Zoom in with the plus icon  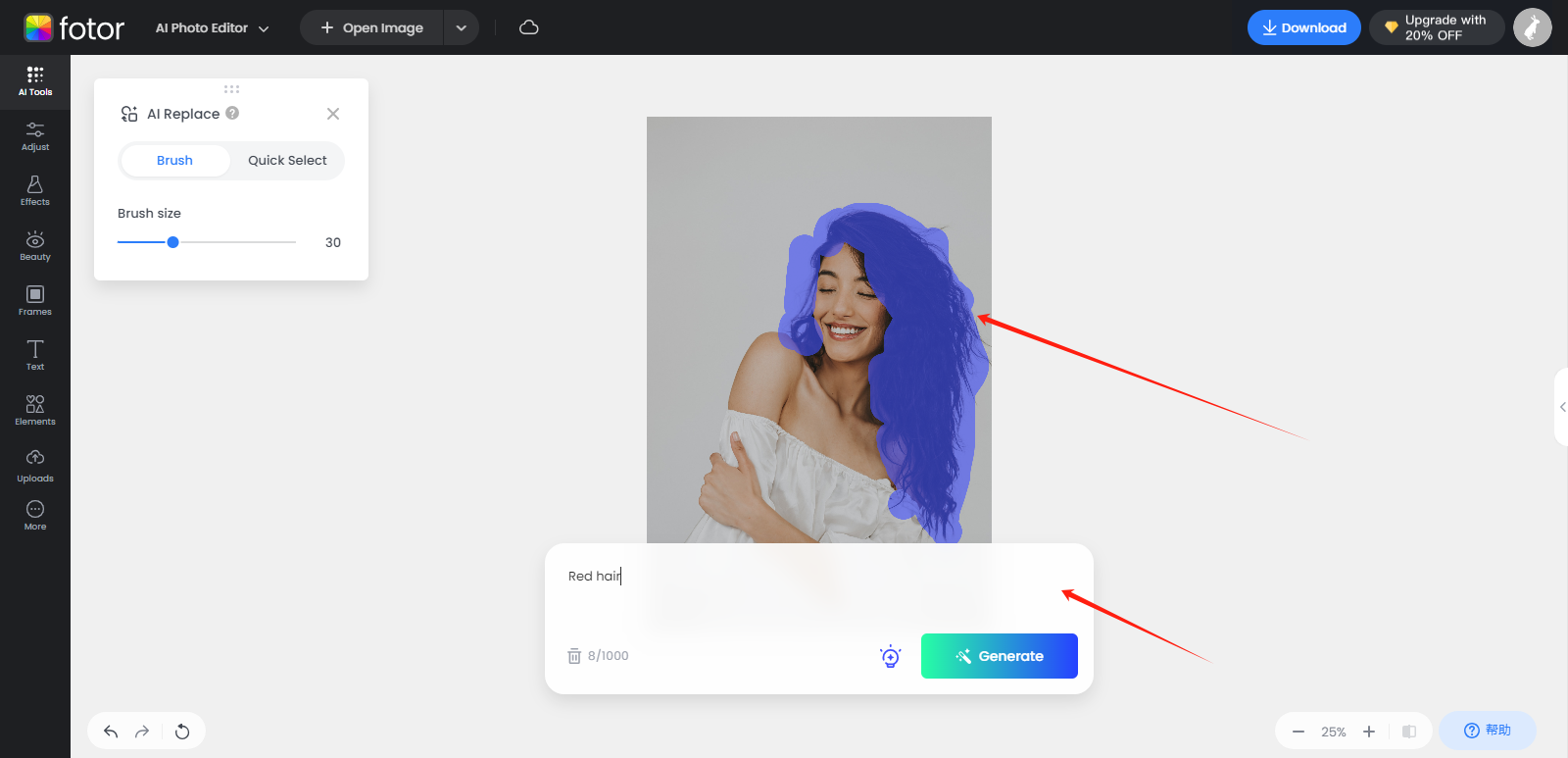coord(1369,732)
